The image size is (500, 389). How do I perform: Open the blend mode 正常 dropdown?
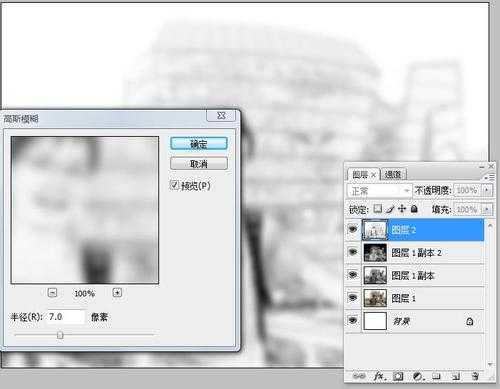coord(379,191)
